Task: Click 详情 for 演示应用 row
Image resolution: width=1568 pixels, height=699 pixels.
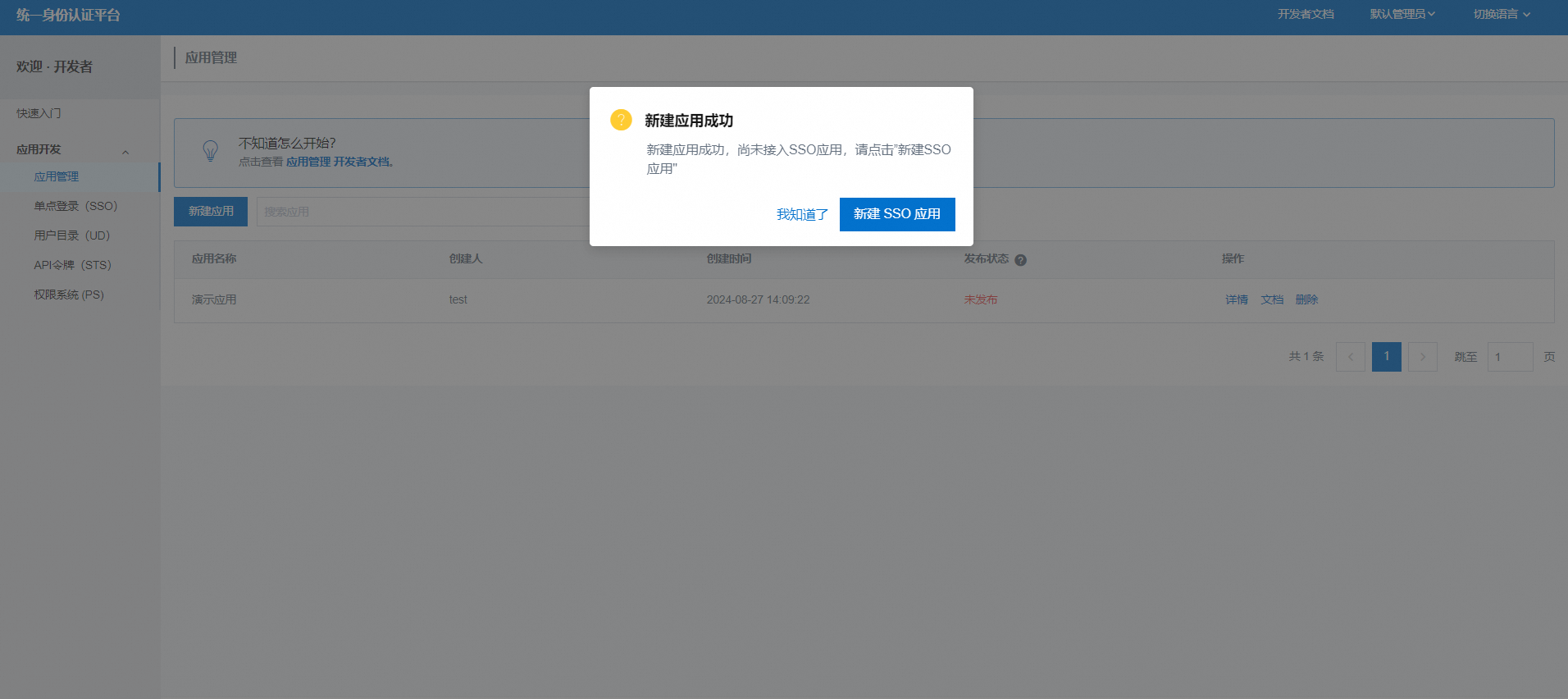Action: (x=1236, y=299)
